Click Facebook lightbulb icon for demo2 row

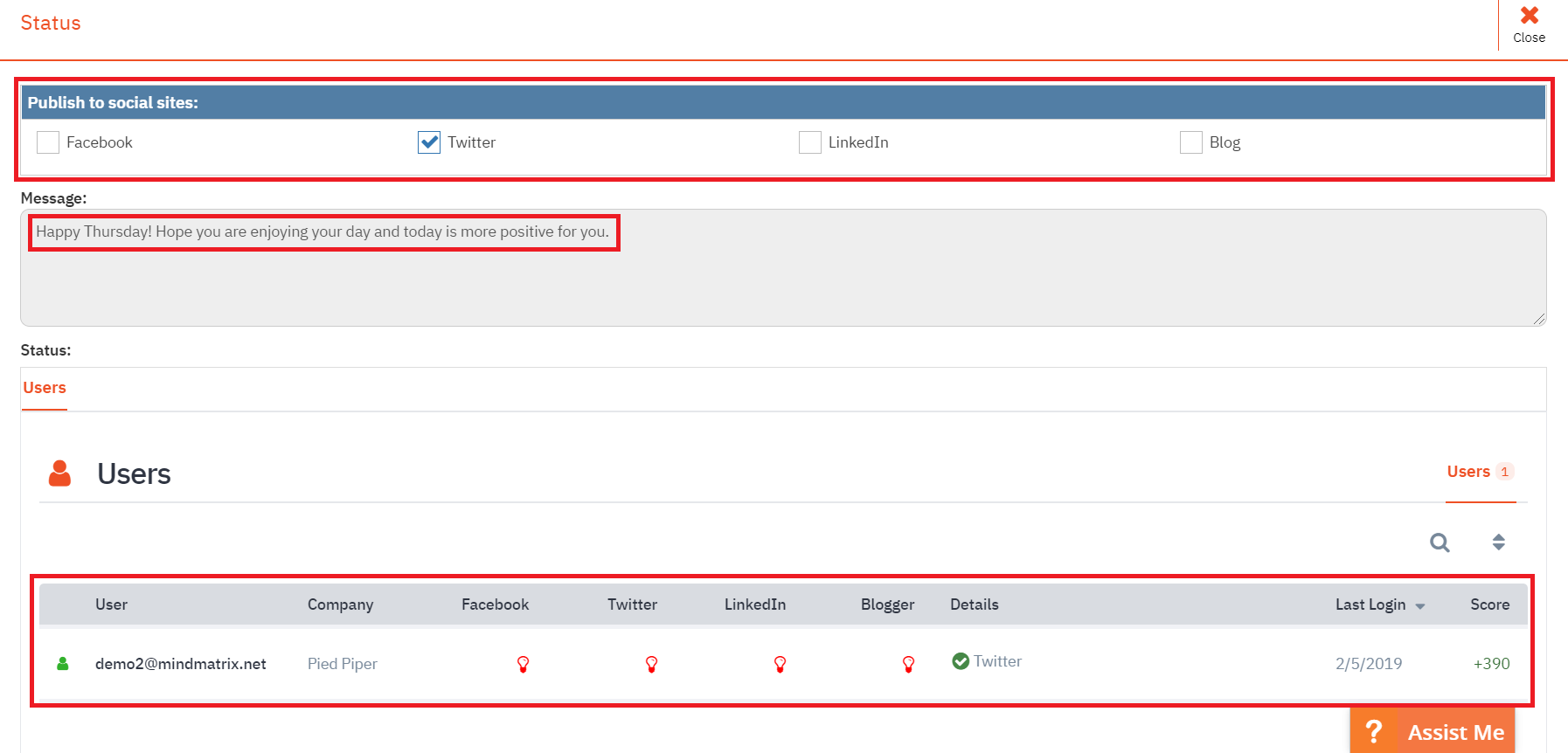[x=523, y=664]
